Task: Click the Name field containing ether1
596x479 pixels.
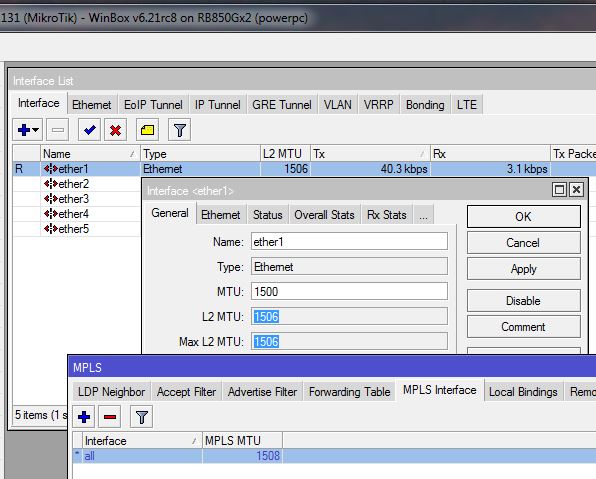Action: pyautogui.click(x=349, y=242)
